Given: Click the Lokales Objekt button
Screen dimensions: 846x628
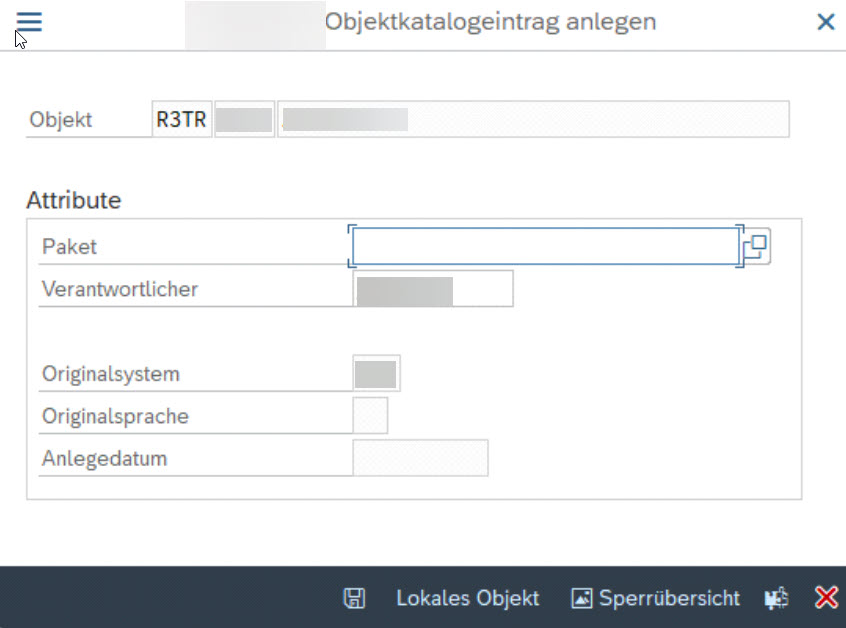Looking at the screenshot, I should click(467, 598).
